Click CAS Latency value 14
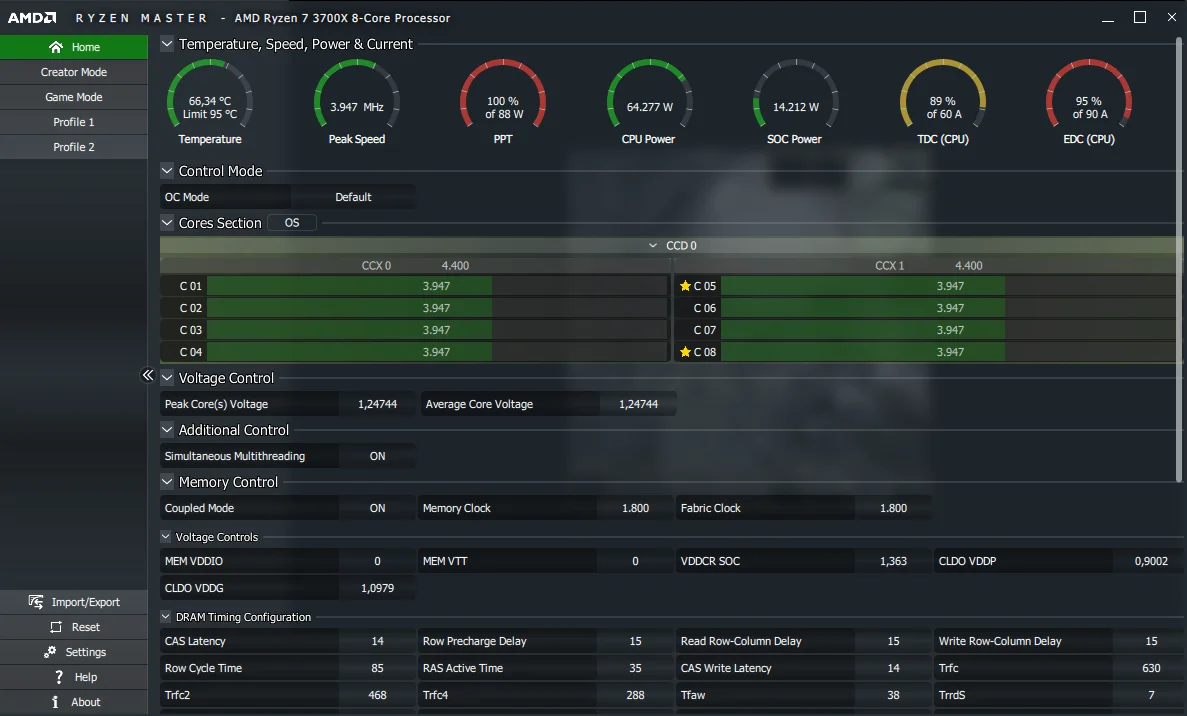The width and height of the screenshot is (1187, 716). click(377, 641)
